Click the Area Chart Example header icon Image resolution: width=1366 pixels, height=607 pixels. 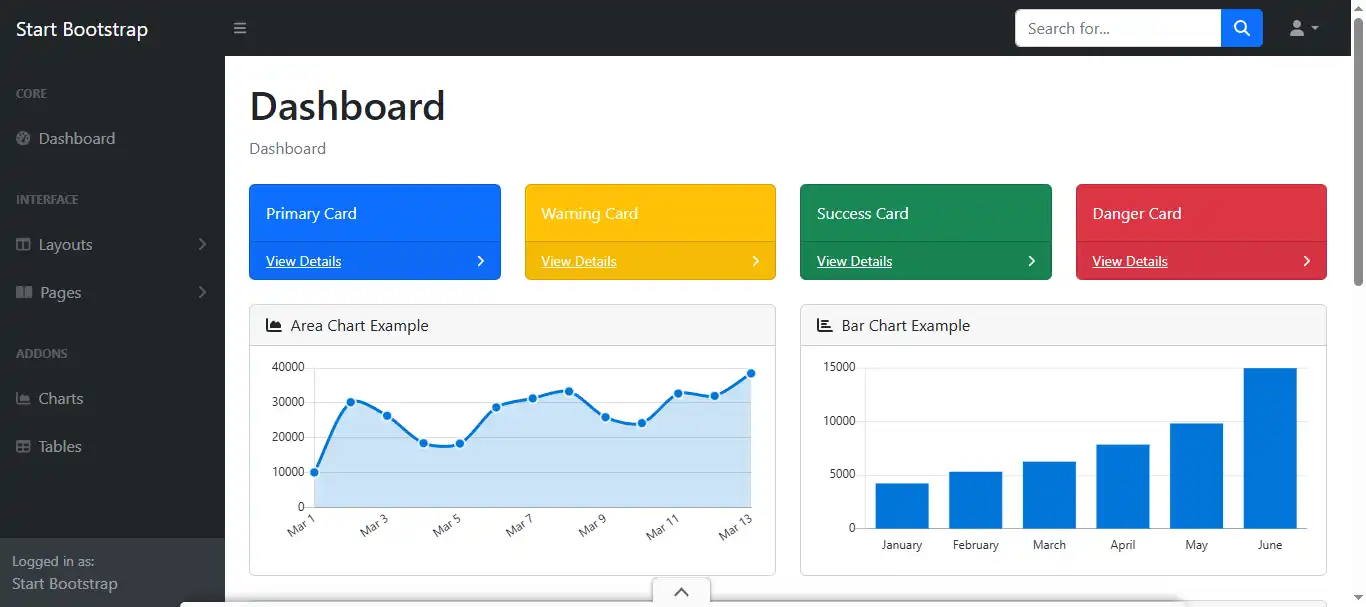point(273,324)
